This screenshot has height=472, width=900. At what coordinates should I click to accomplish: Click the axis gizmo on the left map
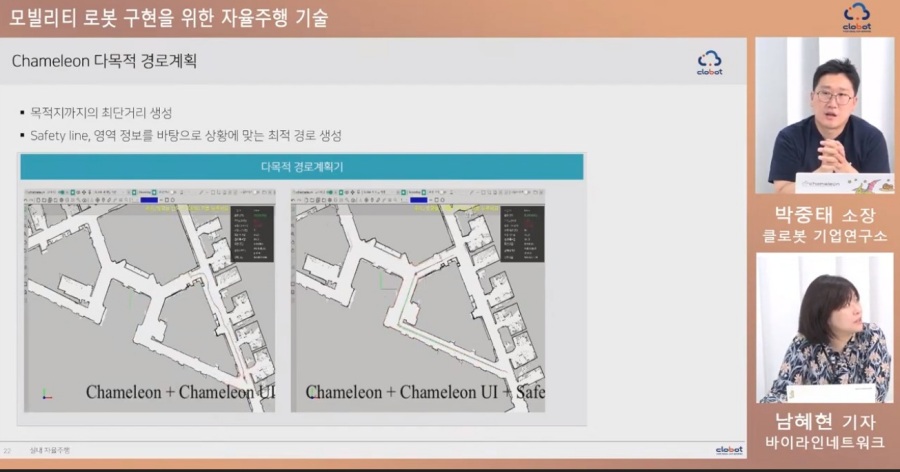click(46, 394)
